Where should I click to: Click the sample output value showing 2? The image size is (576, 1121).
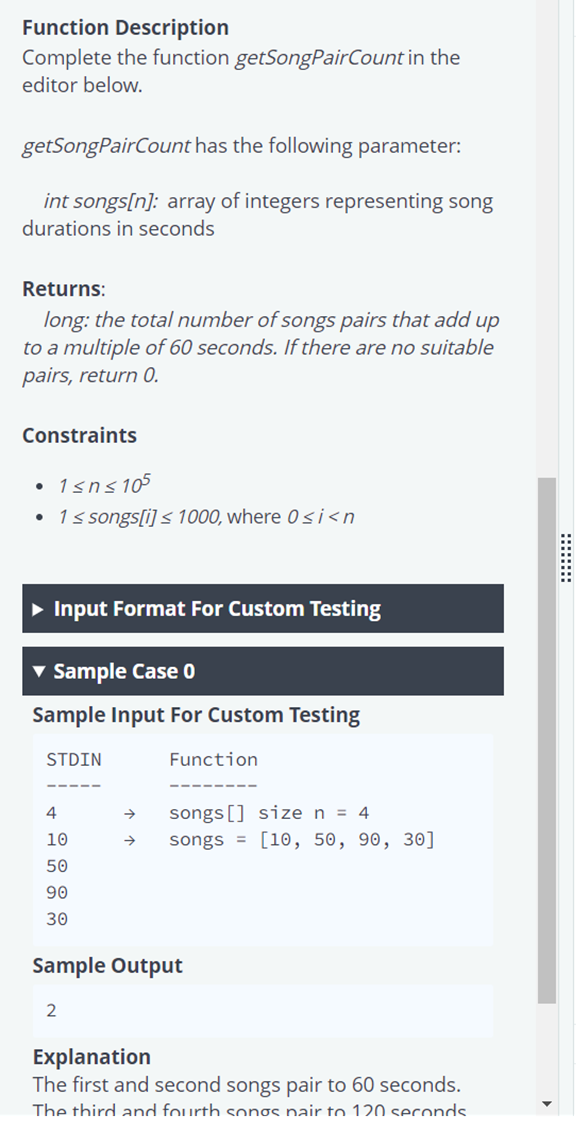coord(50,1010)
